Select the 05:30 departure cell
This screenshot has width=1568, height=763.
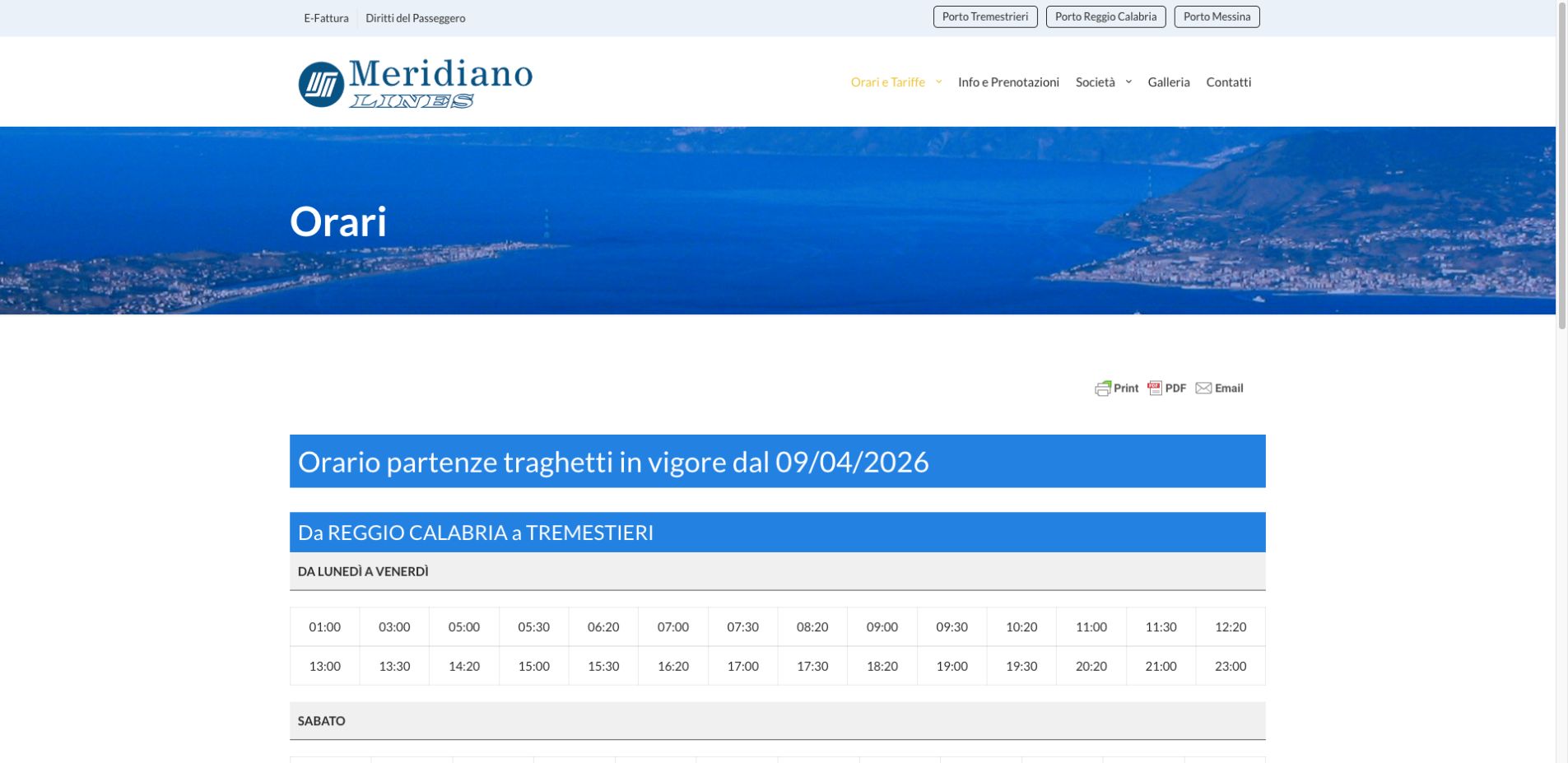534,627
